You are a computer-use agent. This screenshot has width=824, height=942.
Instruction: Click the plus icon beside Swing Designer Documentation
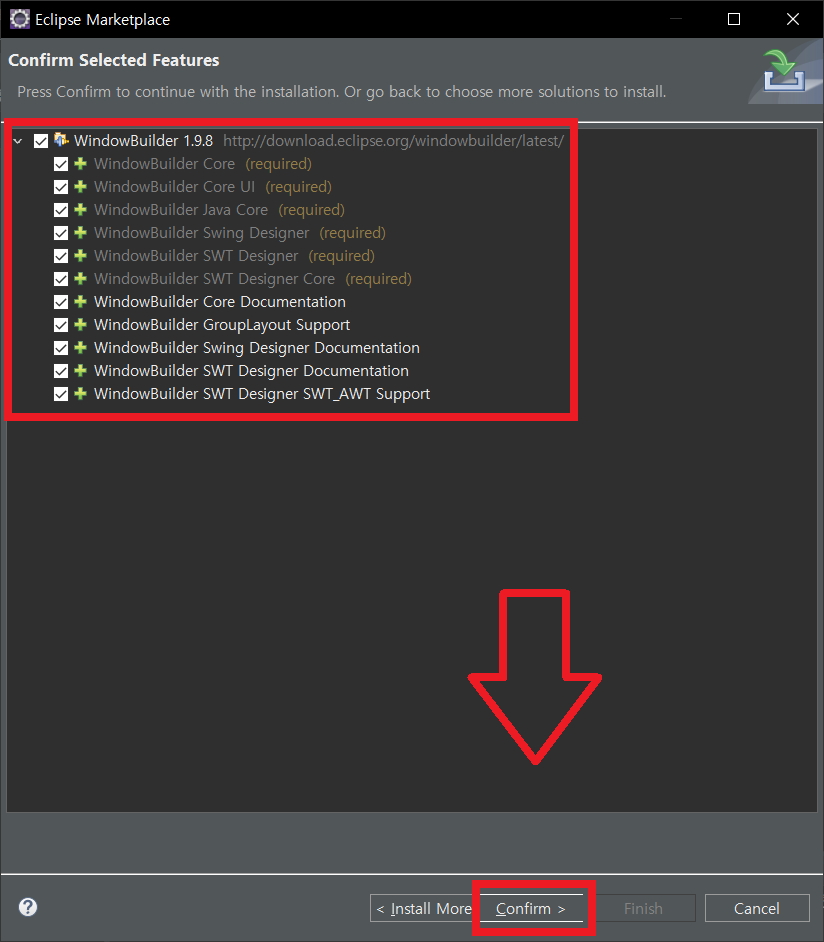(80, 347)
